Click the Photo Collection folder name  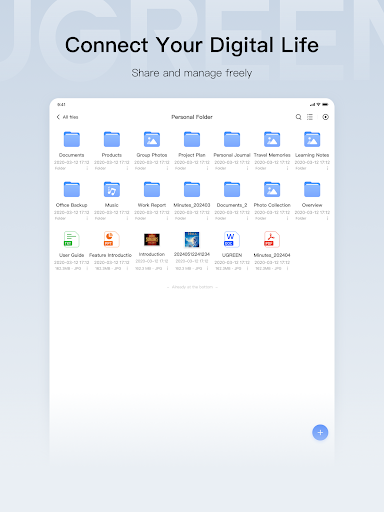point(272,205)
